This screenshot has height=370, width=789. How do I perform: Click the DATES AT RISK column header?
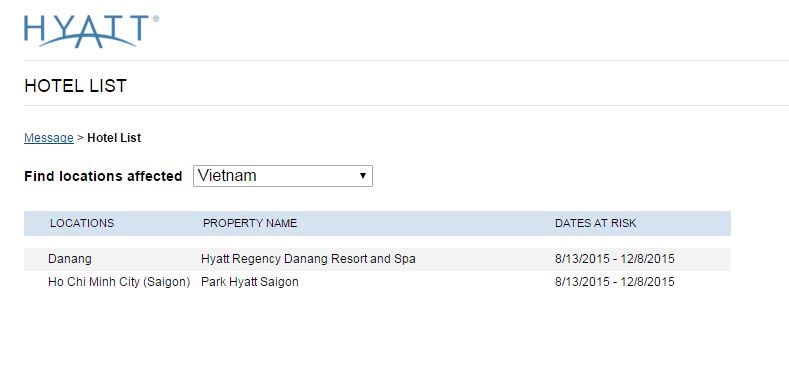point(596,223)
